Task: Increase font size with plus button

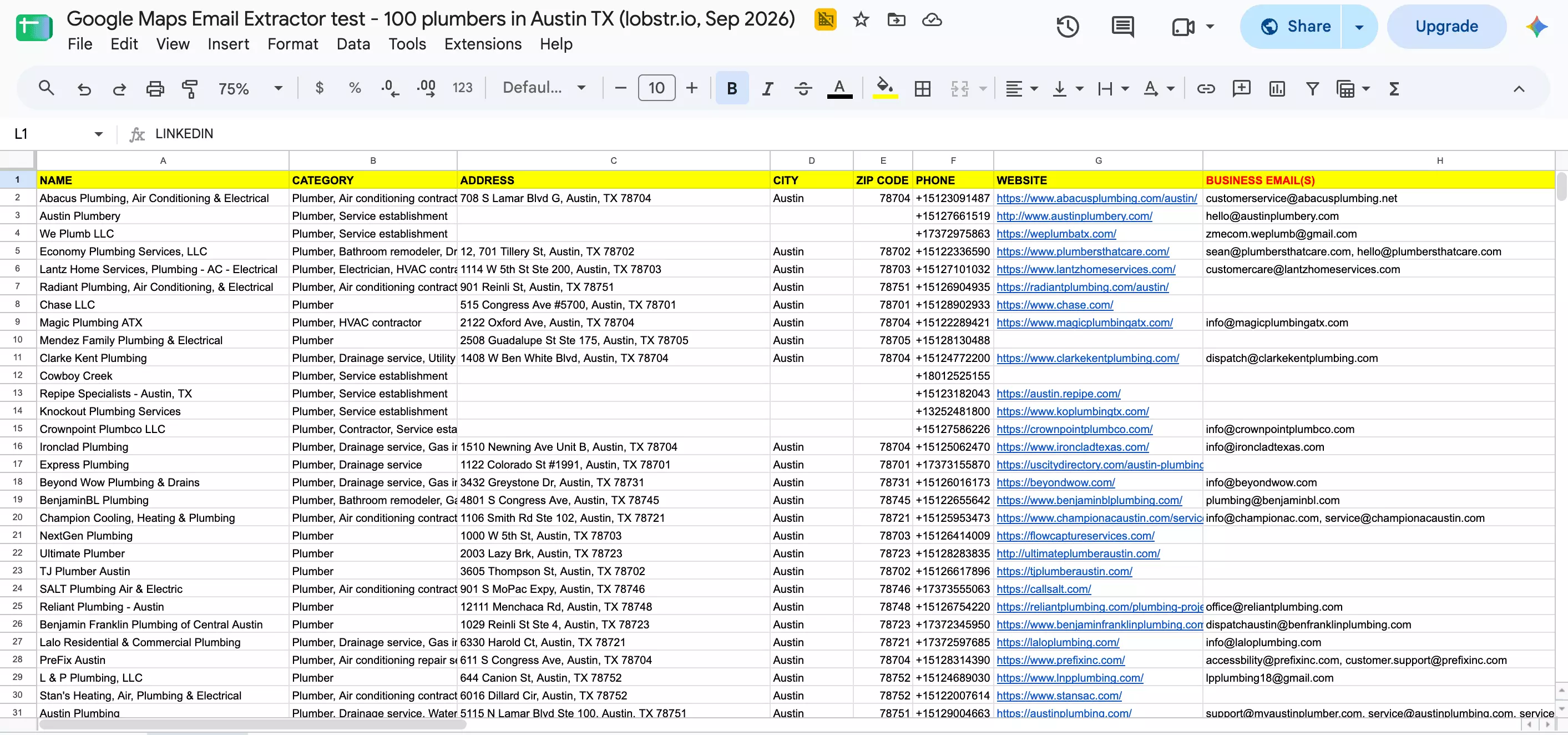Action: [691, 88]
